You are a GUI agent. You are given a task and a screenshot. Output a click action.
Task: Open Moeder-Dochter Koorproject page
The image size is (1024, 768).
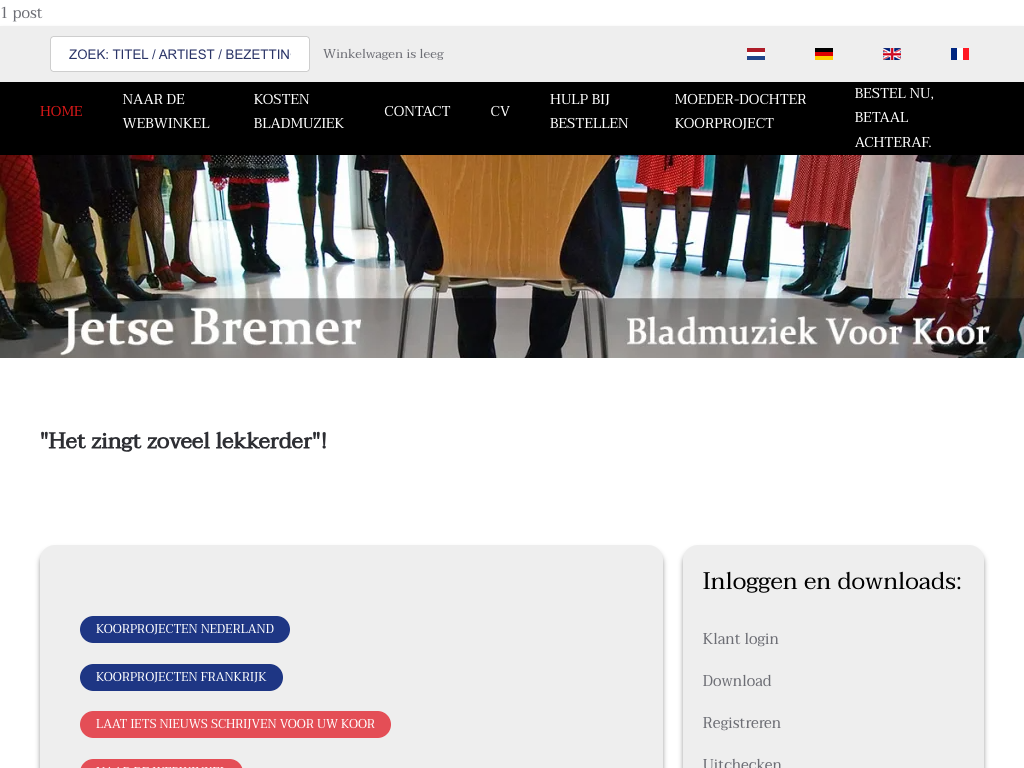click(x=740, y=111)
